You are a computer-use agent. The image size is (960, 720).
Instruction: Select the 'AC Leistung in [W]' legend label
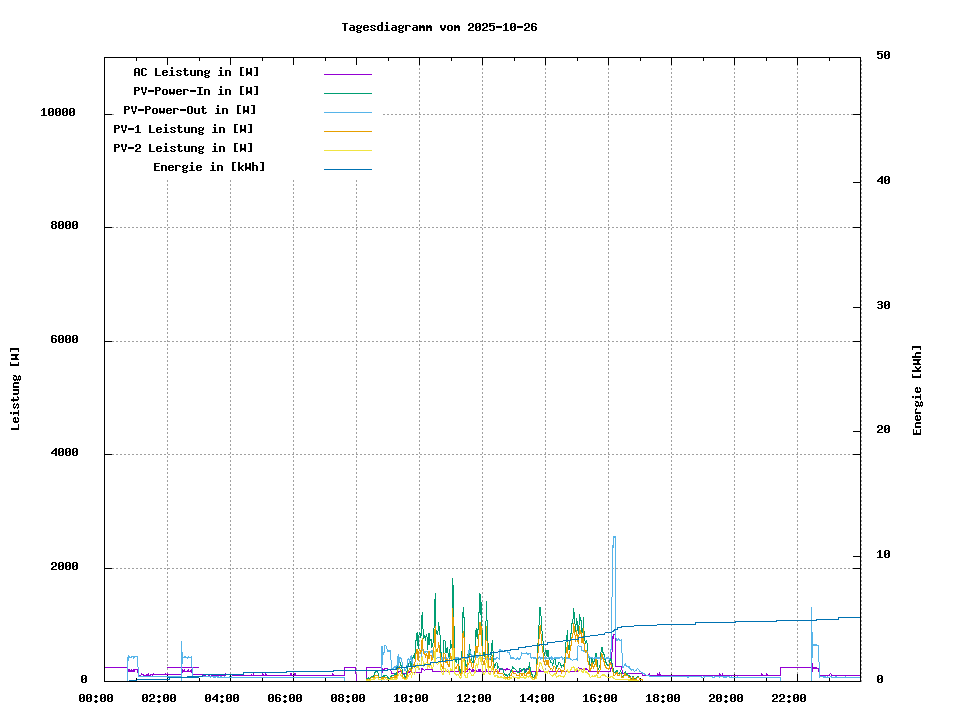click(196, 72)
